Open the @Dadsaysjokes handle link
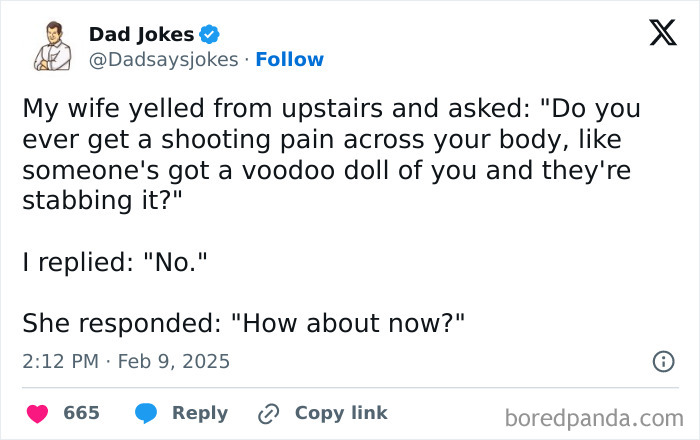This screenshot has width=700, height=440. pos(163,60)
